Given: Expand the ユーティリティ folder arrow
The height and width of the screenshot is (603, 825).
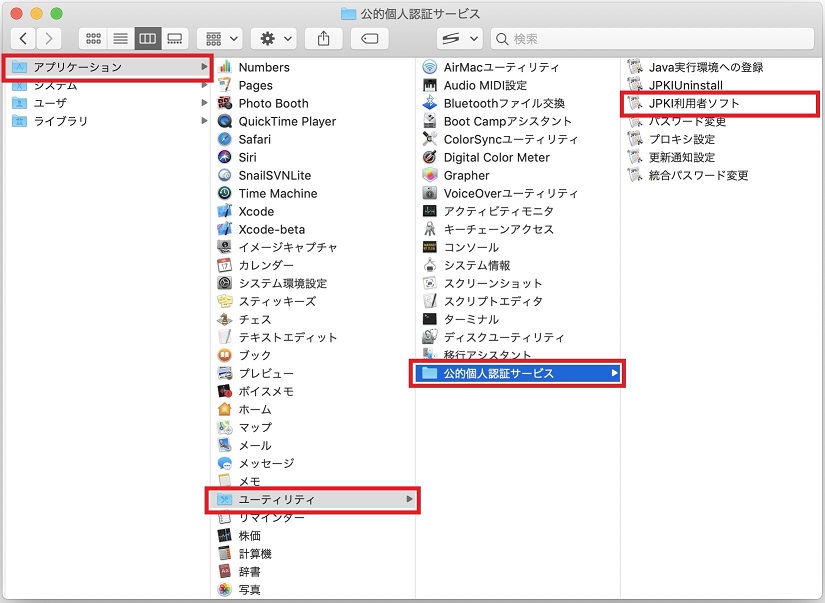Looking at the screenshot, I should pyautogui.click(x=409, y=499).
